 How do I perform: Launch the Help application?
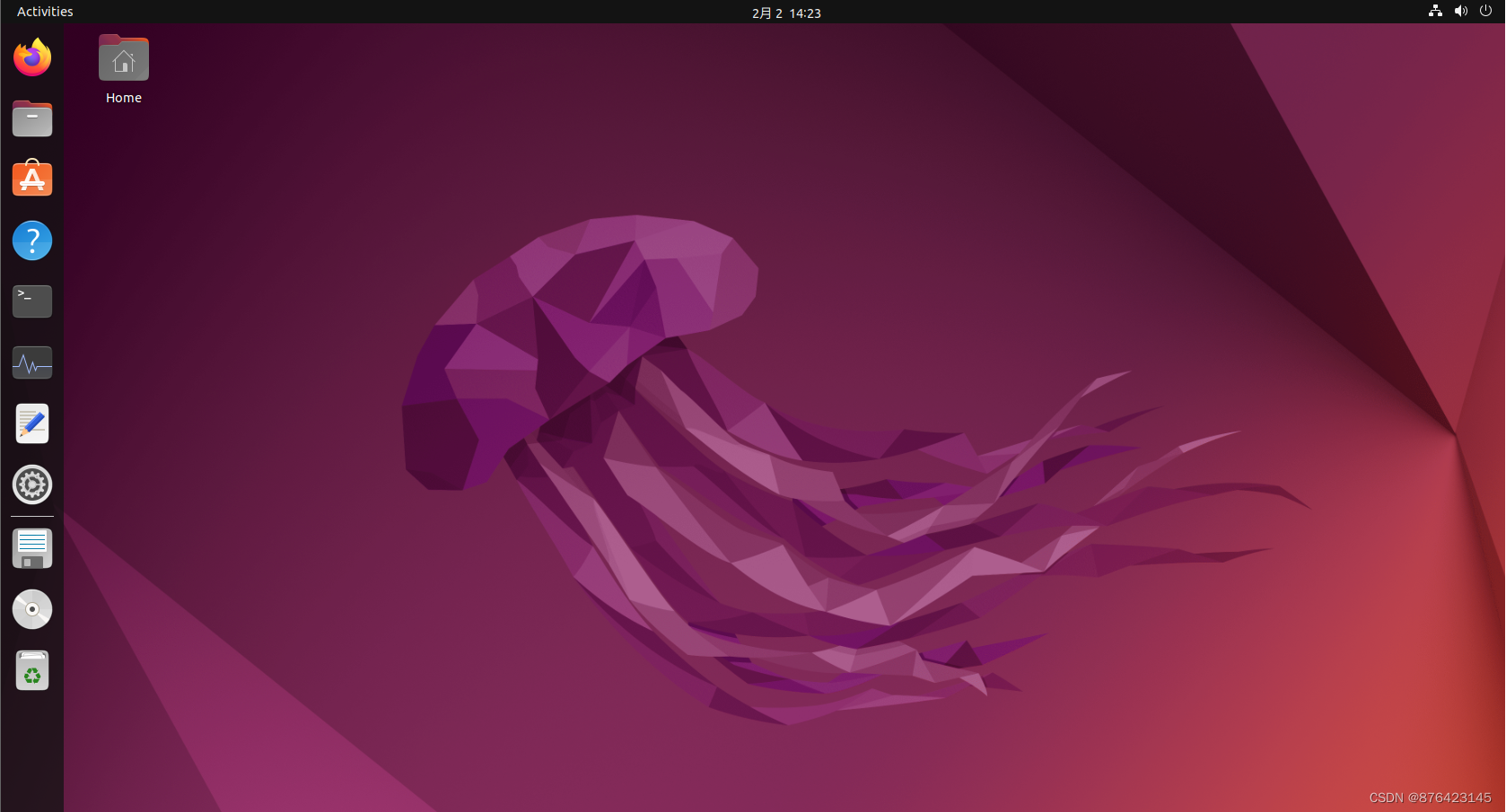31,240
